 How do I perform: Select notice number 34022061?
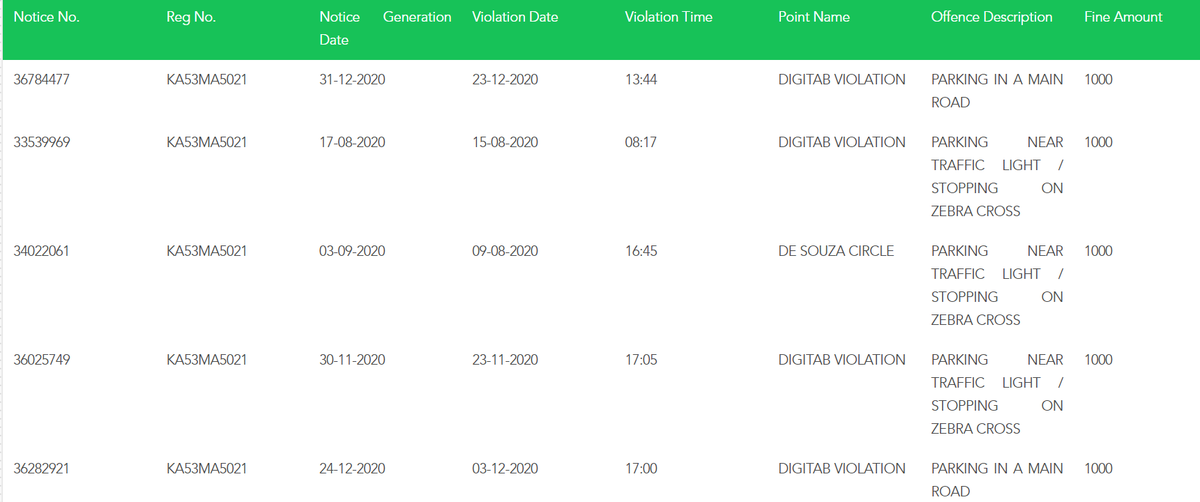tap(41, 251)
